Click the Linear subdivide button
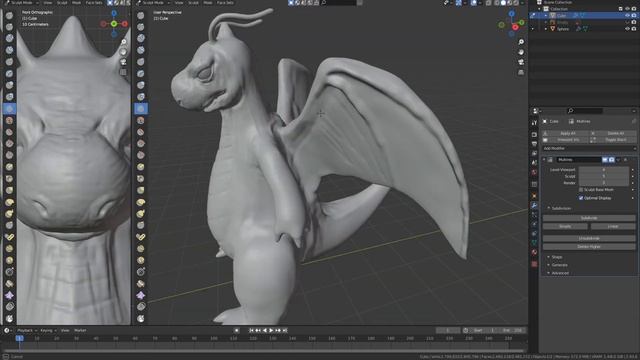 [x=613, y=227]
